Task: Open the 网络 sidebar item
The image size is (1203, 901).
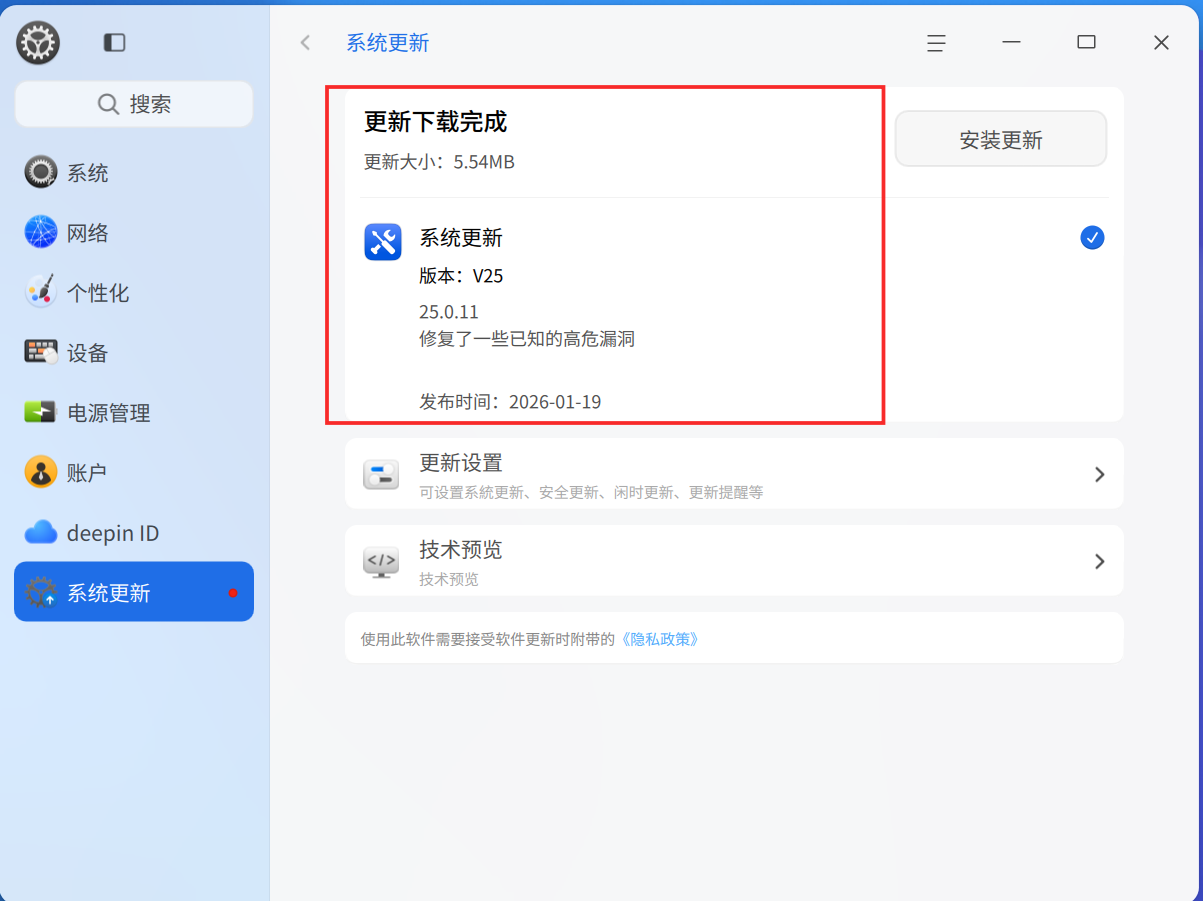Action: (134, 233)
